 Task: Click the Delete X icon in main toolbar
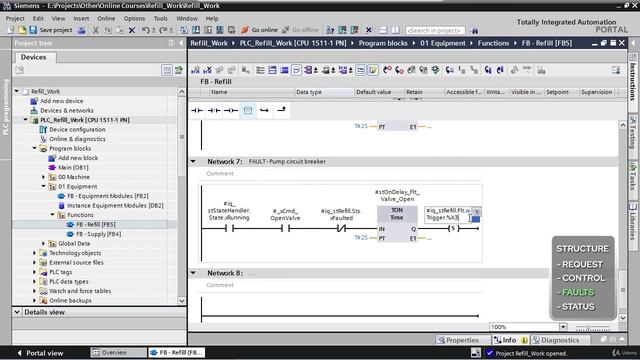coord(132,30)
